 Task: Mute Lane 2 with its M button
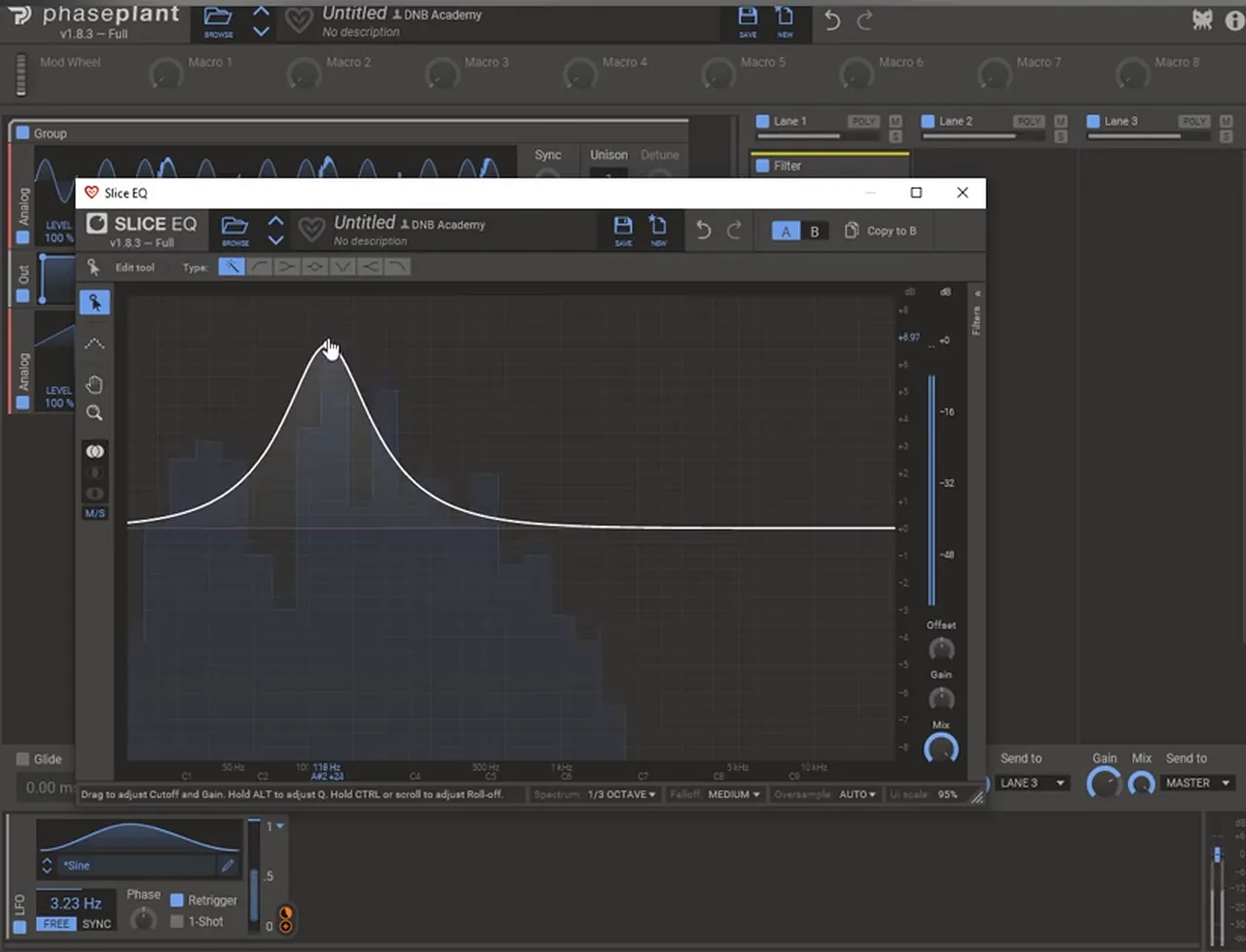click(x=1061, y=122)
